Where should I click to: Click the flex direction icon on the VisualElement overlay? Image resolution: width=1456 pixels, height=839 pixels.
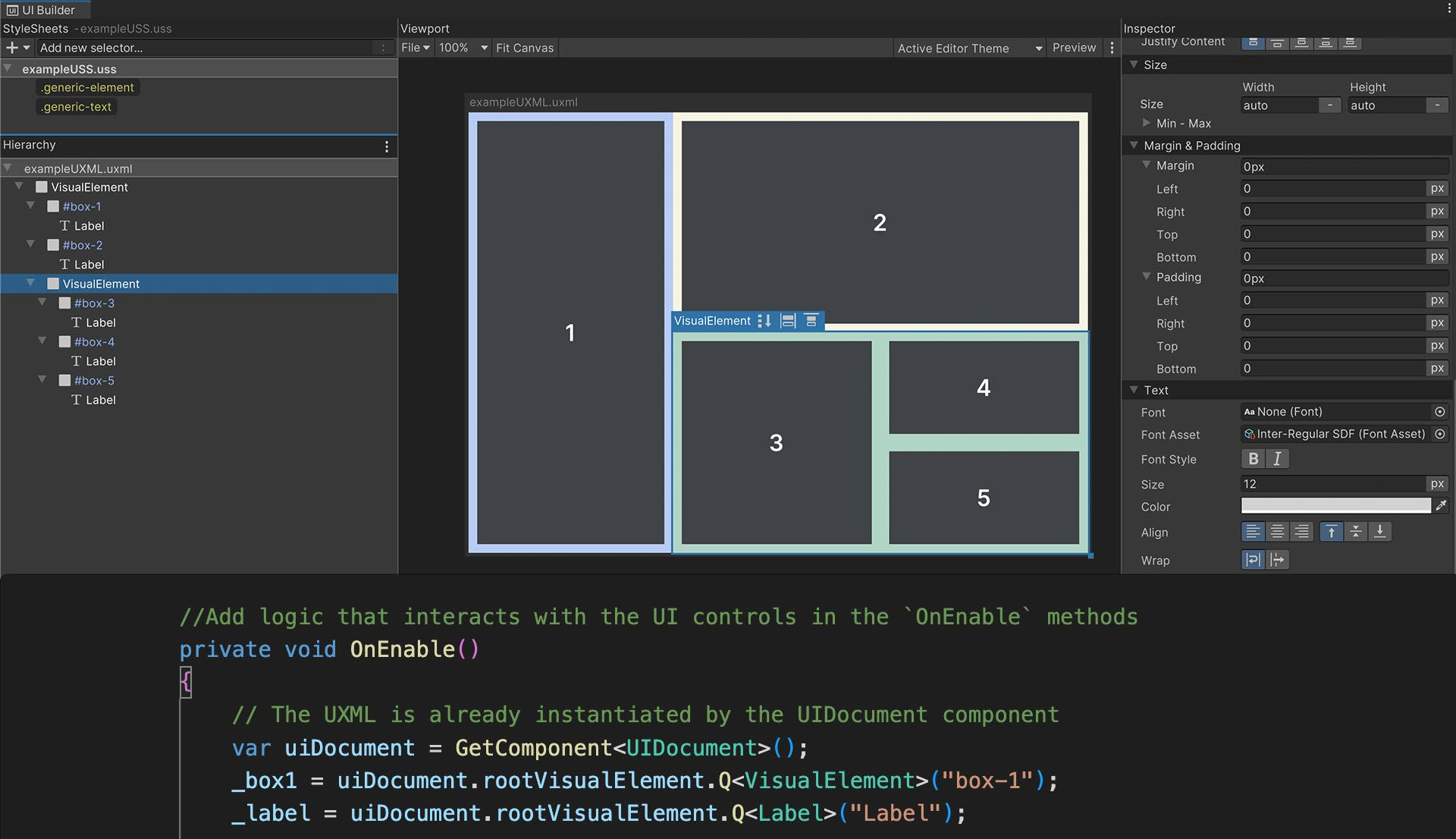point(764,321)
